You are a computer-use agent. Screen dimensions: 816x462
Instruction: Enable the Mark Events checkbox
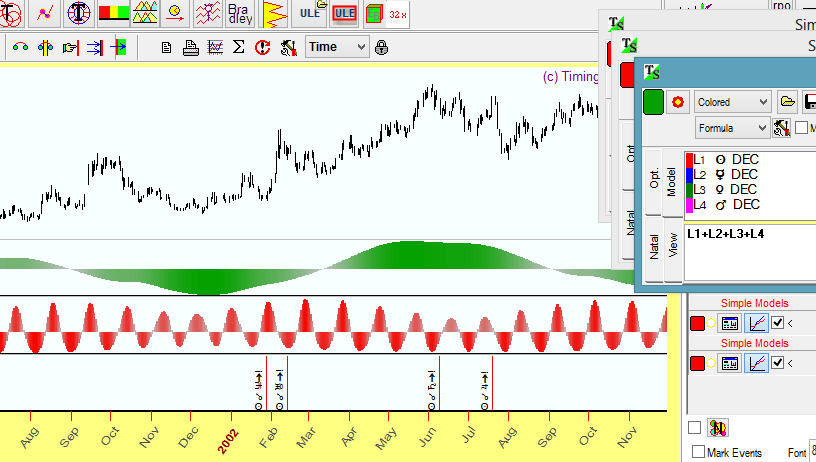pyautogui.click(x=698, y=452)
